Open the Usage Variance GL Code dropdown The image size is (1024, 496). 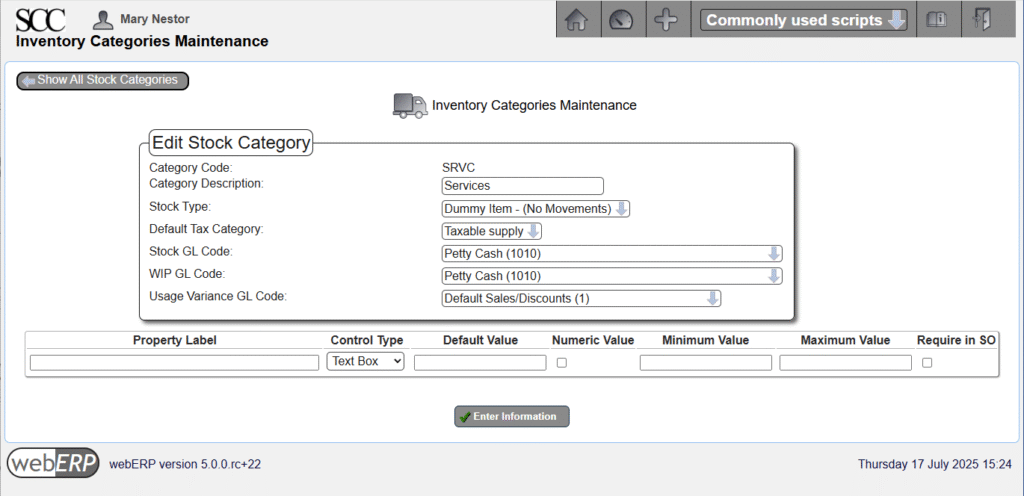[x=581, y=298]
